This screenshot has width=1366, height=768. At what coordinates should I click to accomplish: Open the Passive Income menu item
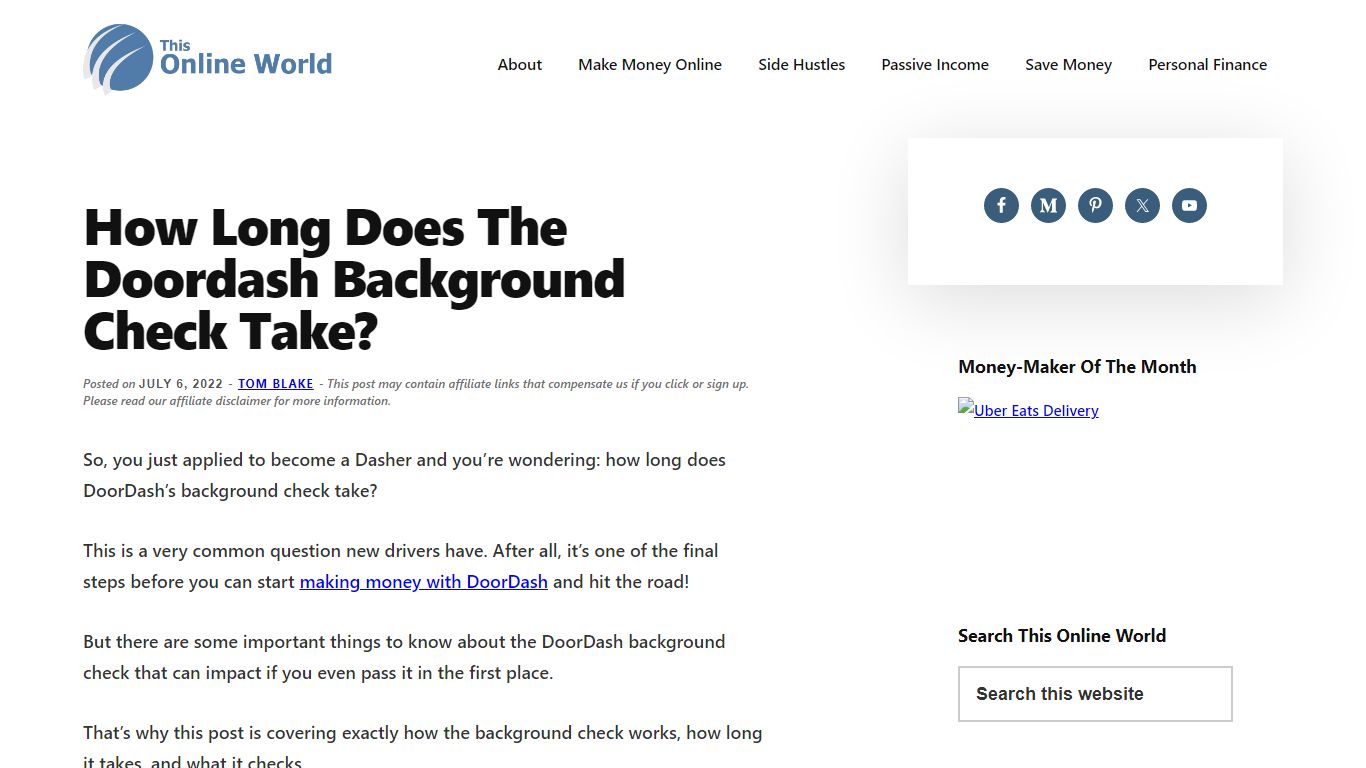click(x=935, y=64)
